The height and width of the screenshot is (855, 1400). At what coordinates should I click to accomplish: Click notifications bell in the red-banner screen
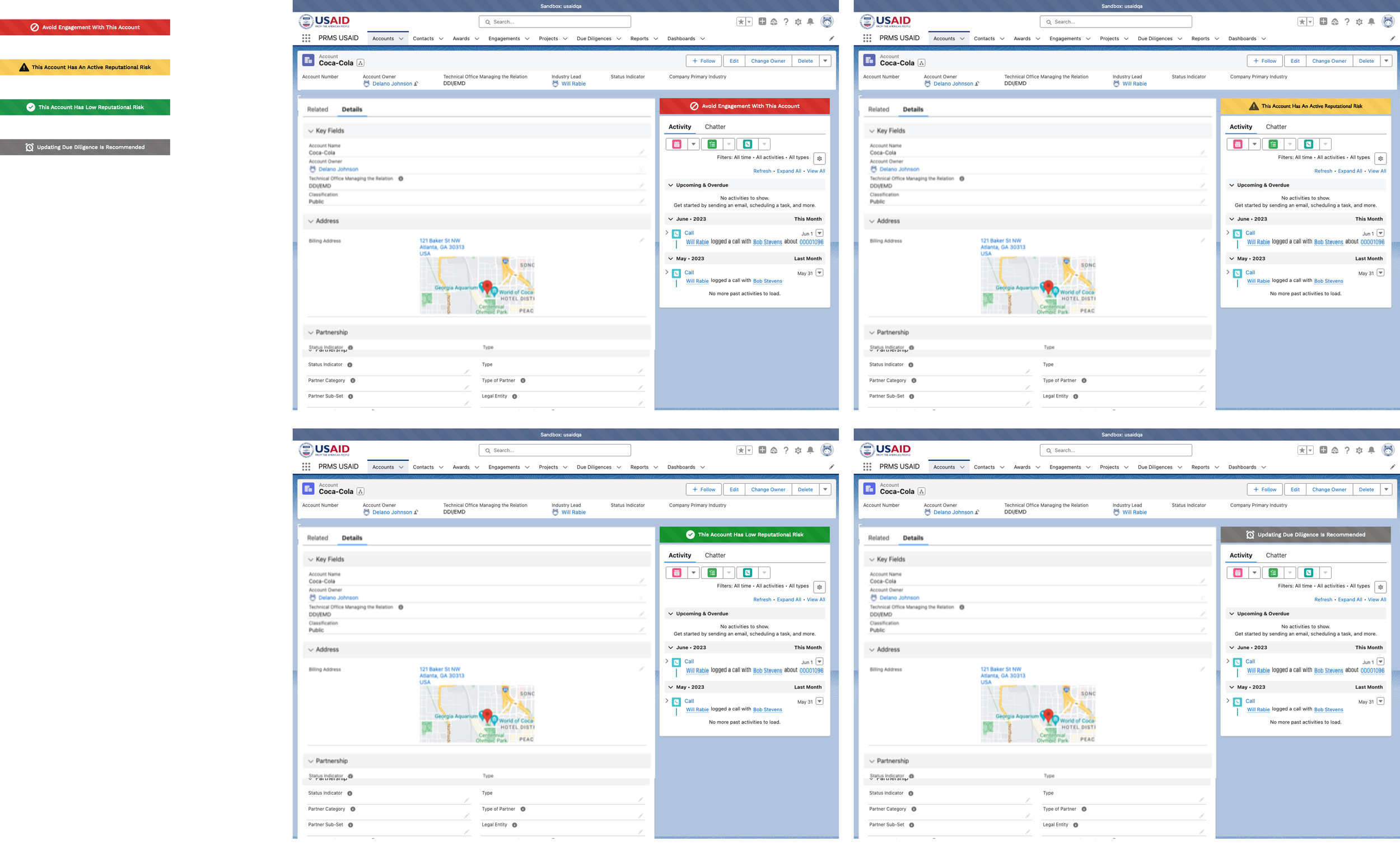(x=810, y=22)
